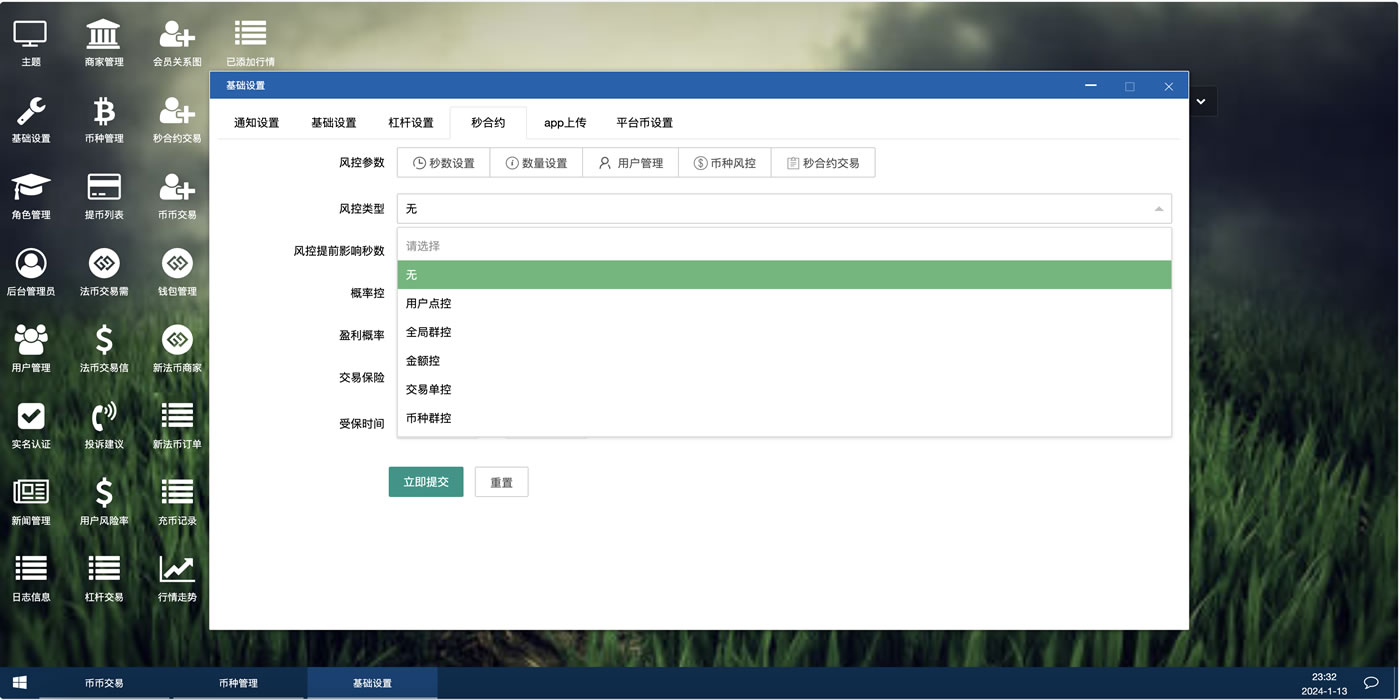Open 后台管理员 user icon
The image size is (1400, 700).
tap(31, 273)
